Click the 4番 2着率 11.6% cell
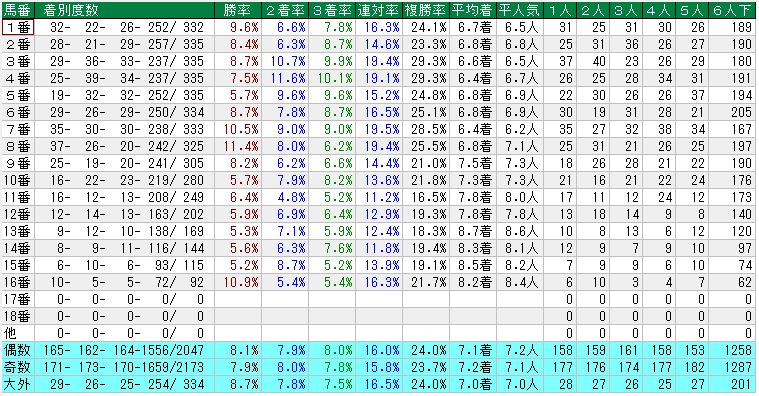 [285, 78]
